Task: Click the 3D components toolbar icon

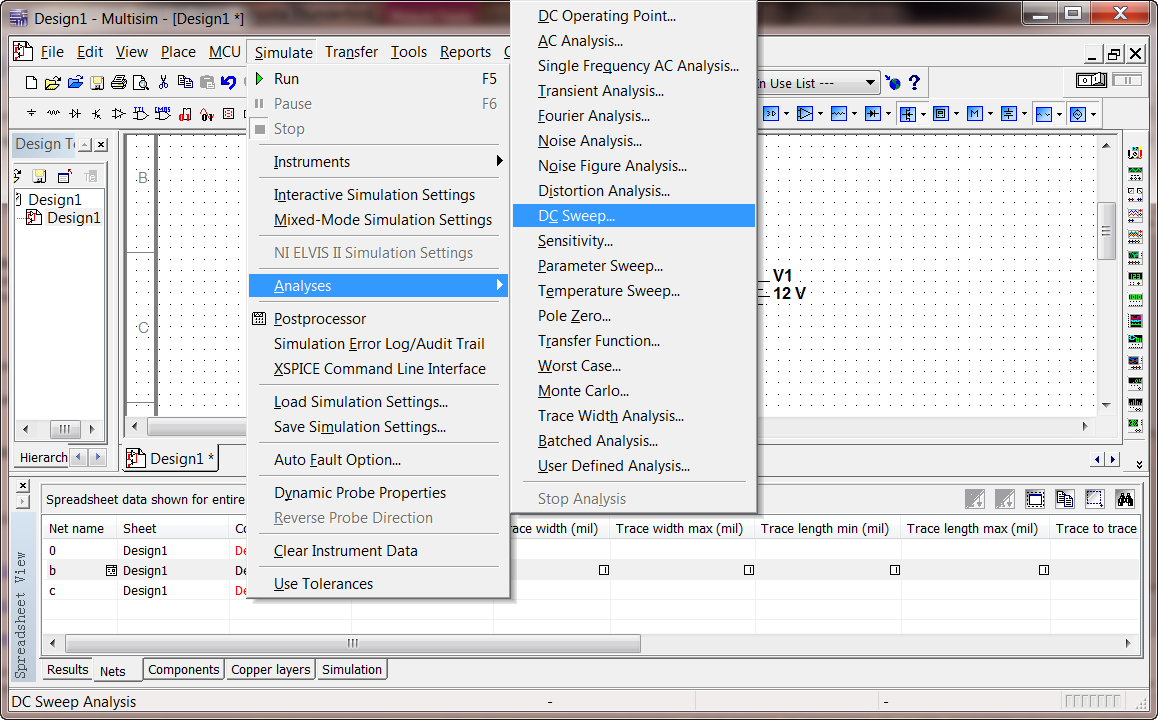Action: (771, 114)
